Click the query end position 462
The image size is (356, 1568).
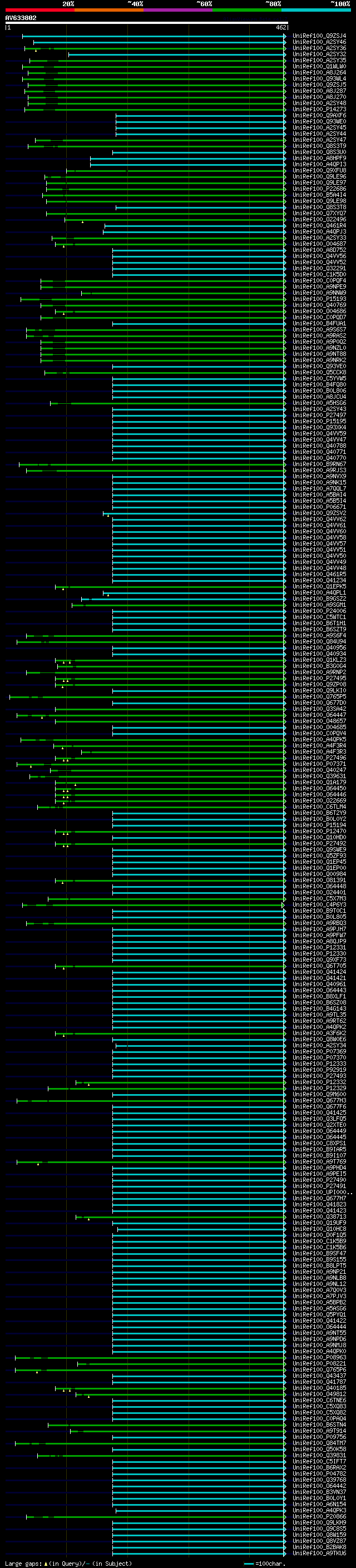click(280, 27)
